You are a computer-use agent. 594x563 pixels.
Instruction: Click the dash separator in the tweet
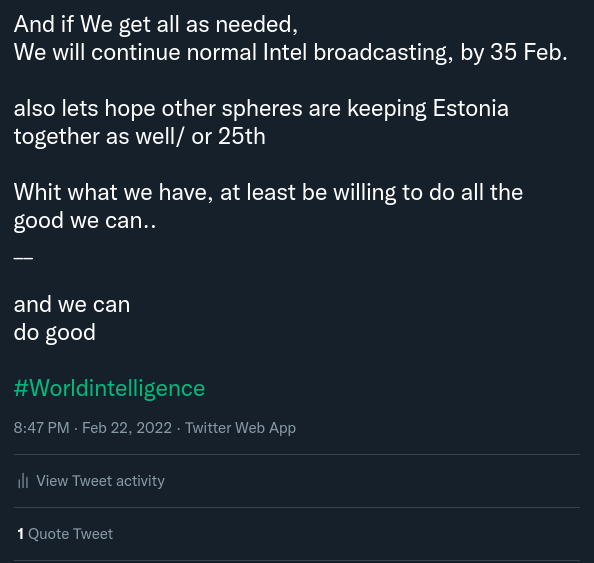pyautogui.click(x=23, y=258)
